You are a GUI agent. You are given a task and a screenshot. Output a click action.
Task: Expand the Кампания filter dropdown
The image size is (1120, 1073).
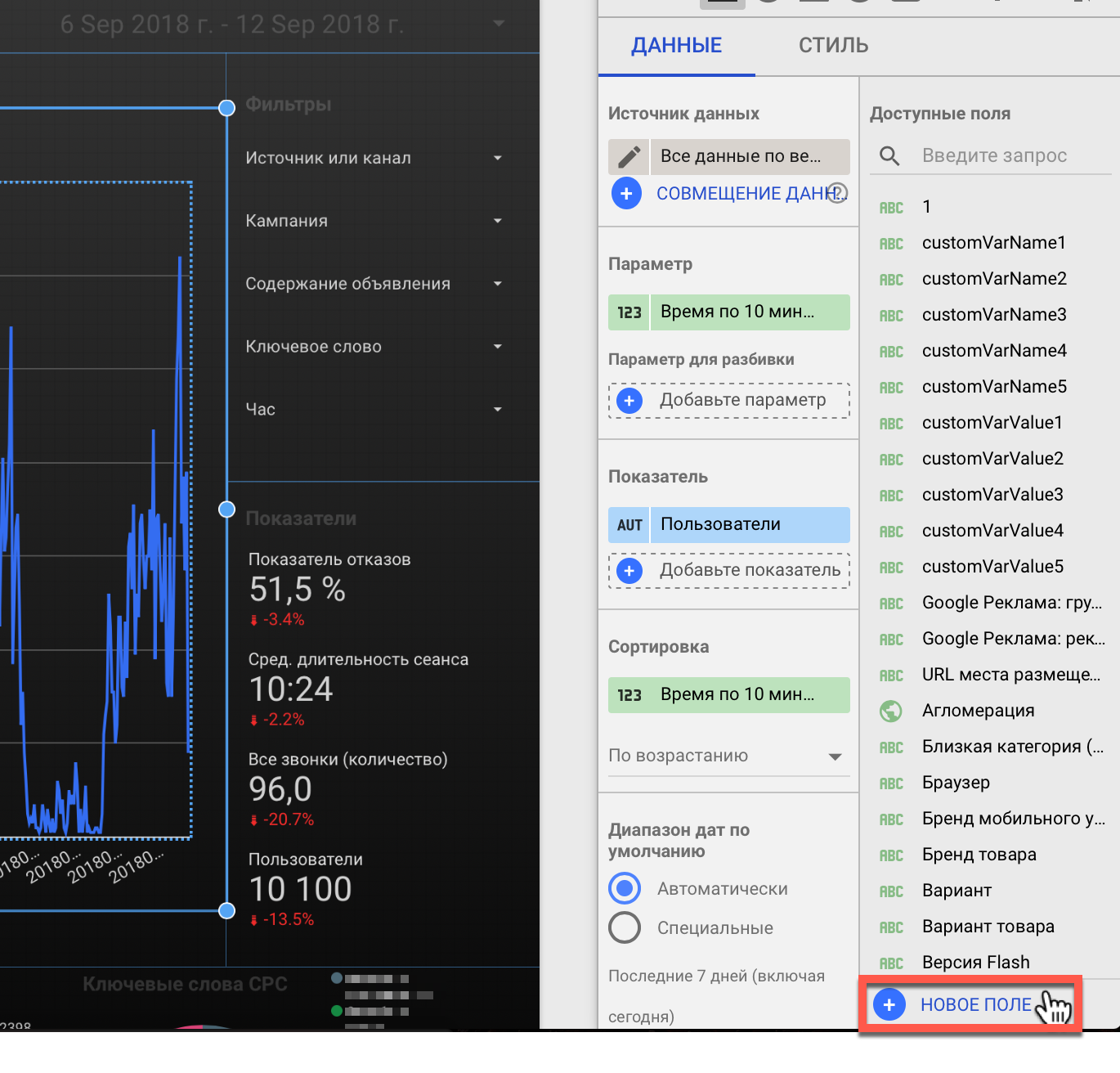tap(374, 221)
